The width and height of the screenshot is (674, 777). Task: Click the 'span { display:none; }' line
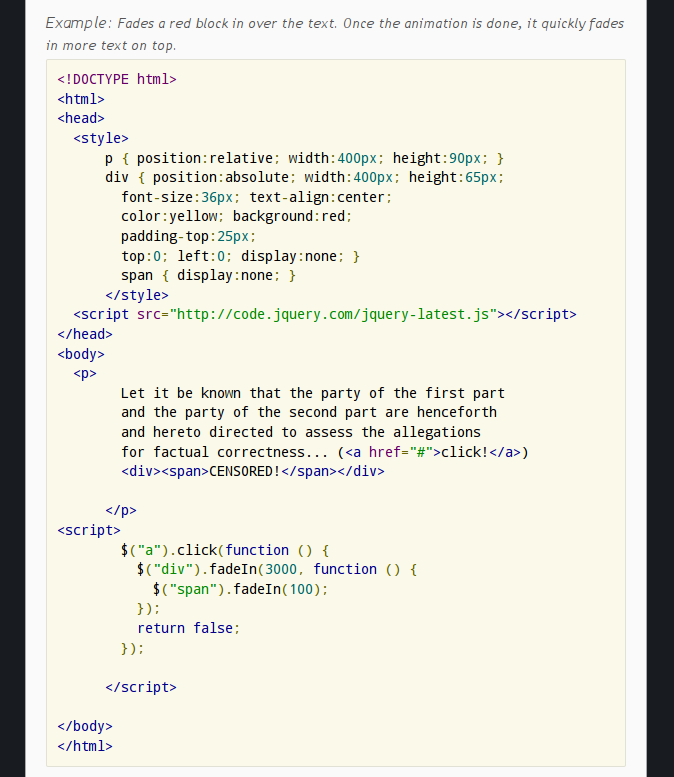coord(208,276)
